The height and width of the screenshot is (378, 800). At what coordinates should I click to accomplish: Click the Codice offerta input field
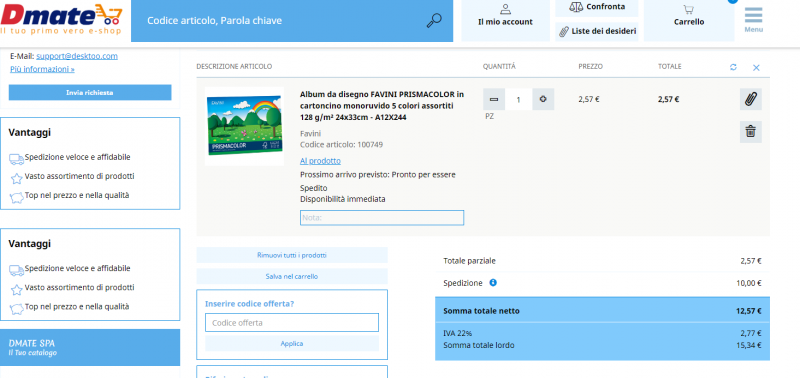(x=292, y=323)
